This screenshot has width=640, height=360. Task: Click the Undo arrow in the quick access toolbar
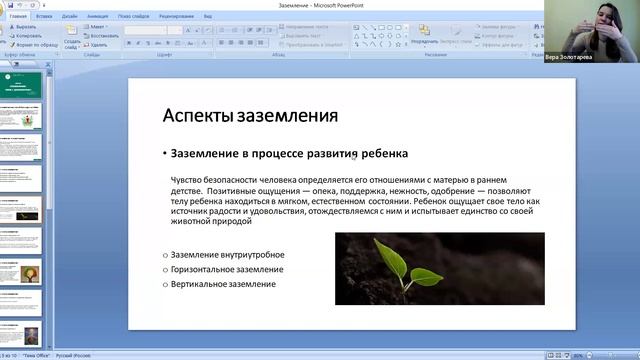19,5
